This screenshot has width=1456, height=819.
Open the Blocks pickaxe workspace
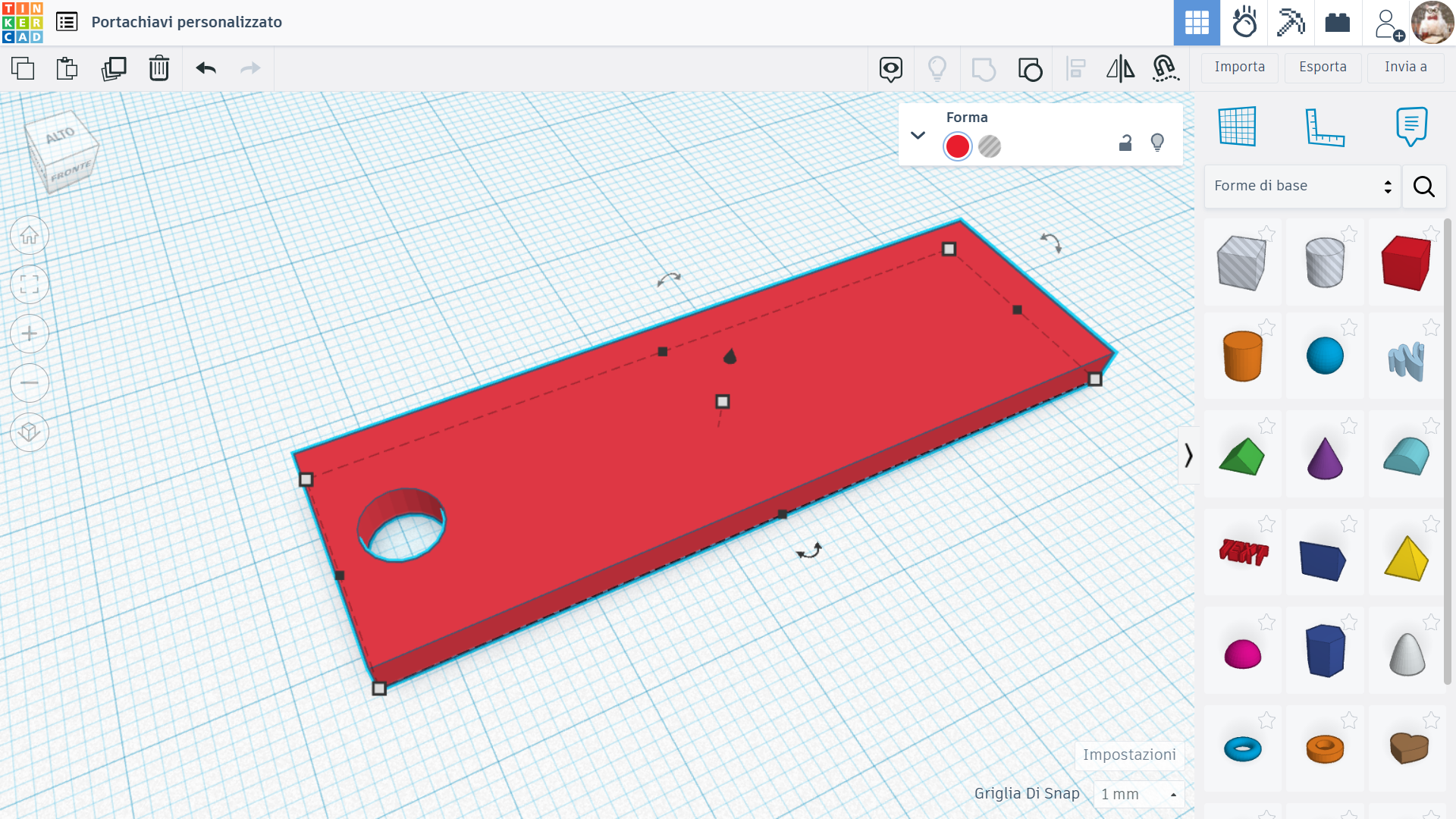coord(1291,23)
